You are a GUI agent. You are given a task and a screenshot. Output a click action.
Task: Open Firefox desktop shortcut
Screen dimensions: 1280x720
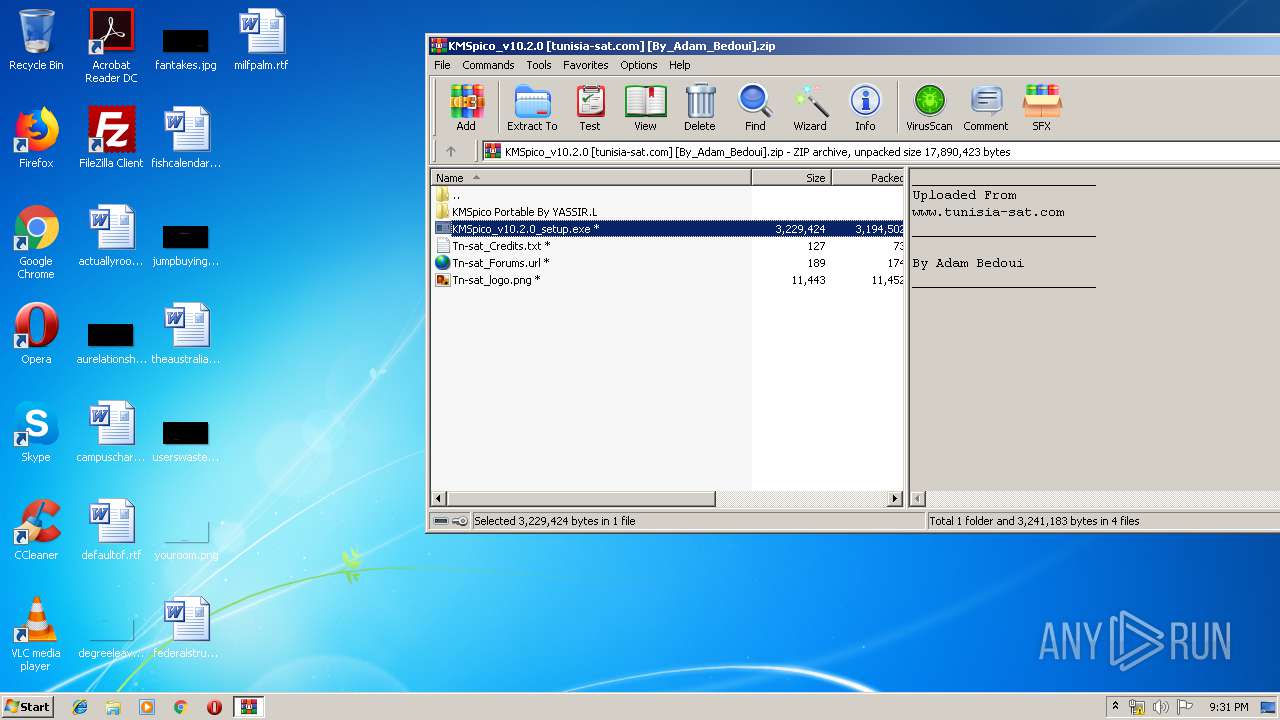click(x=36, y=138)
